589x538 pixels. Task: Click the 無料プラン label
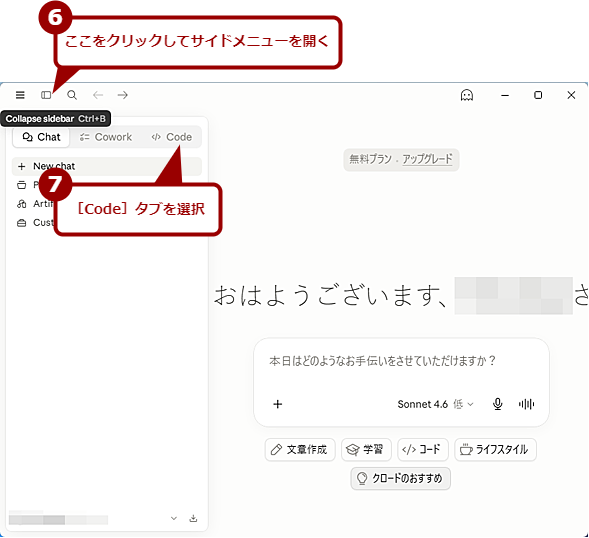tap(370, 159)
